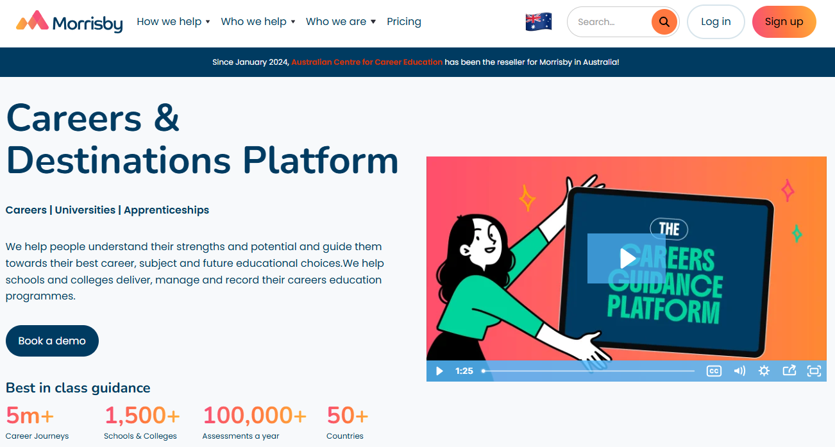Open video settings gear
The width and height of the screenshot is (835, 447).
tap(764, 371)
